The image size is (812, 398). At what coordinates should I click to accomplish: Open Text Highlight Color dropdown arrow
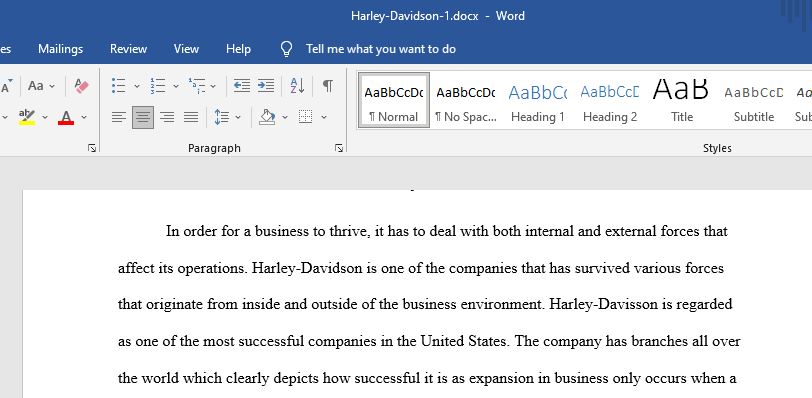tap(45, 117)
